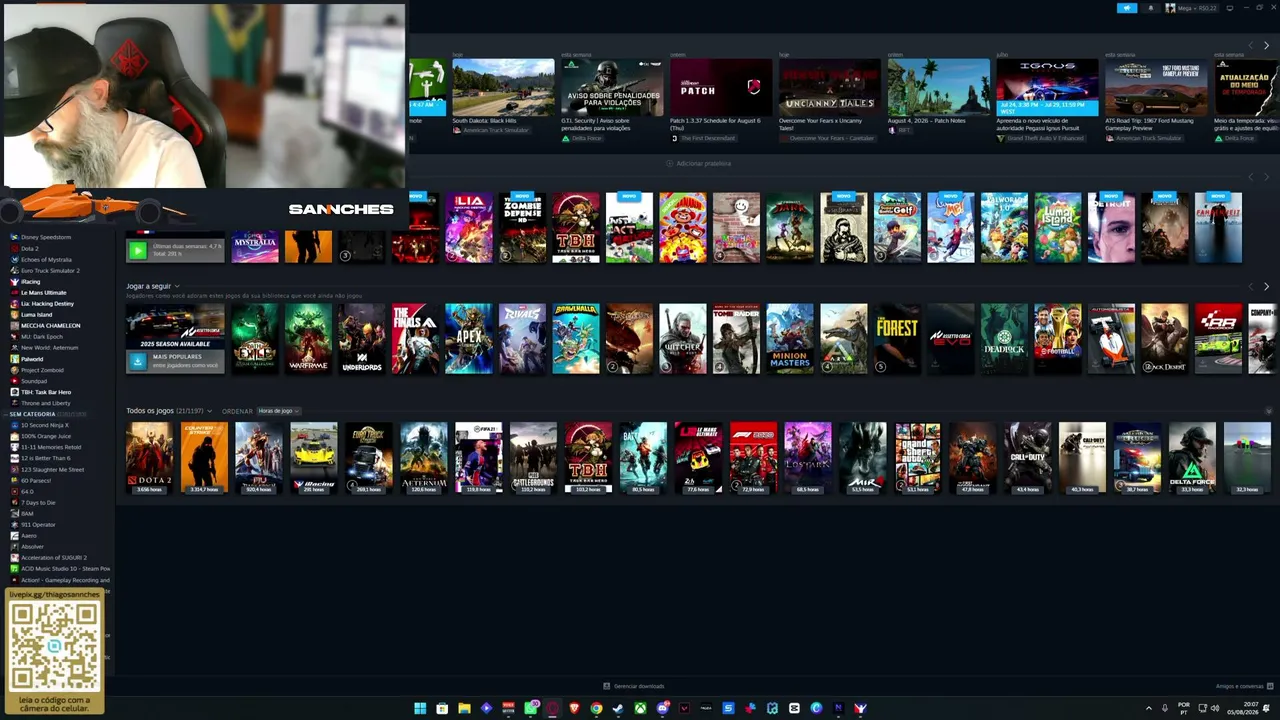Select iRacing in the library sidebar
This screenshot has width=1280, height=720.
[31, 281]
